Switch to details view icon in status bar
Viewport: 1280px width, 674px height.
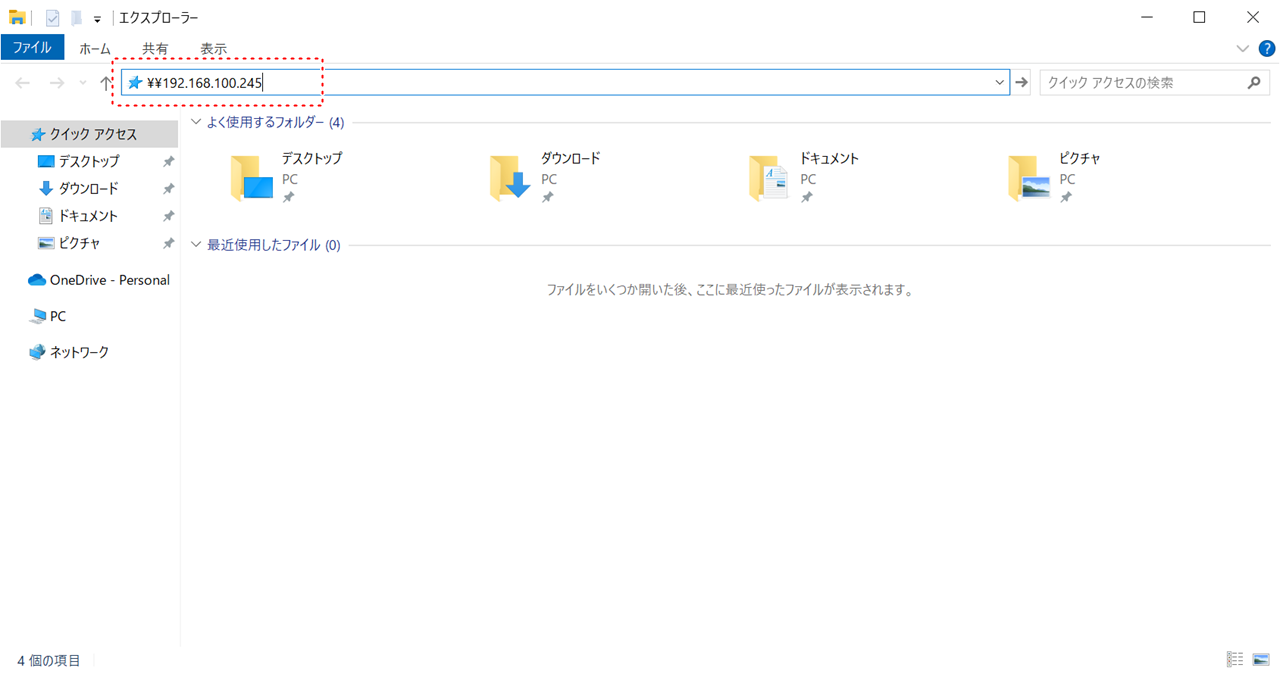pyautogui.click(x=1235, y=659)
